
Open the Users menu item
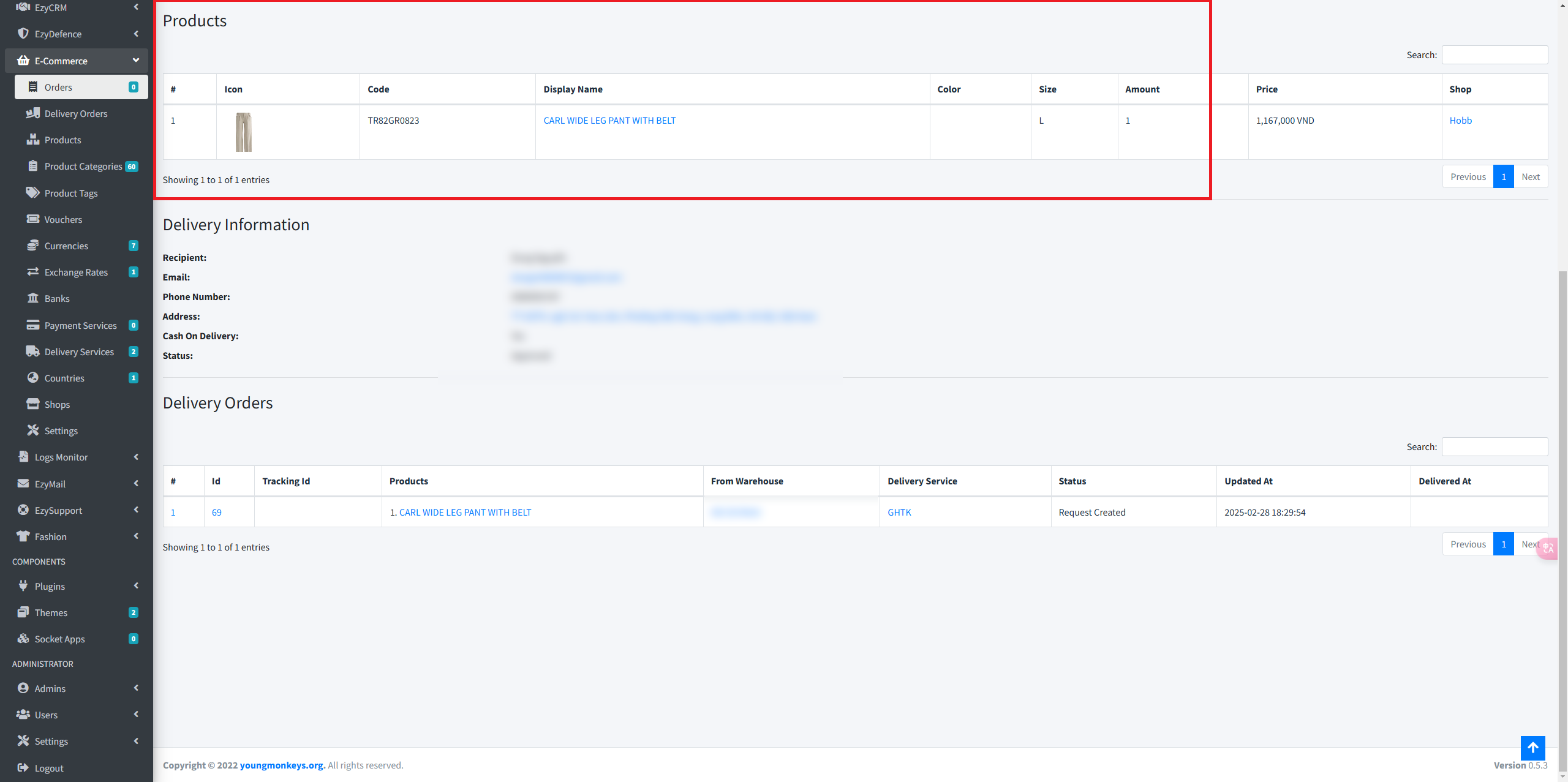pos(77,715)
